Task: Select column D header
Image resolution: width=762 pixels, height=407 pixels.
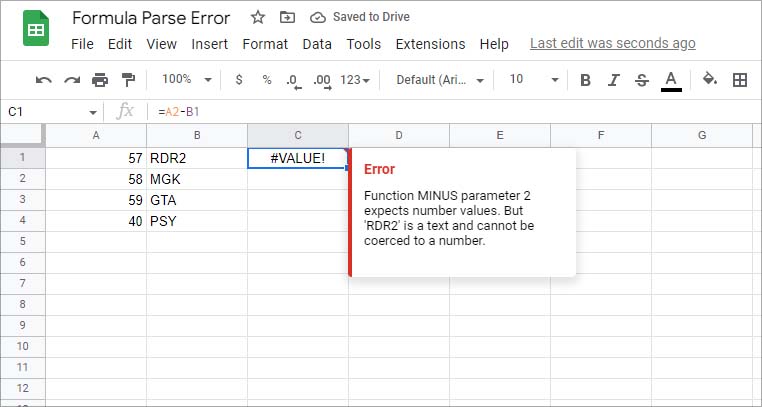Action: click(x=399, y=136)
